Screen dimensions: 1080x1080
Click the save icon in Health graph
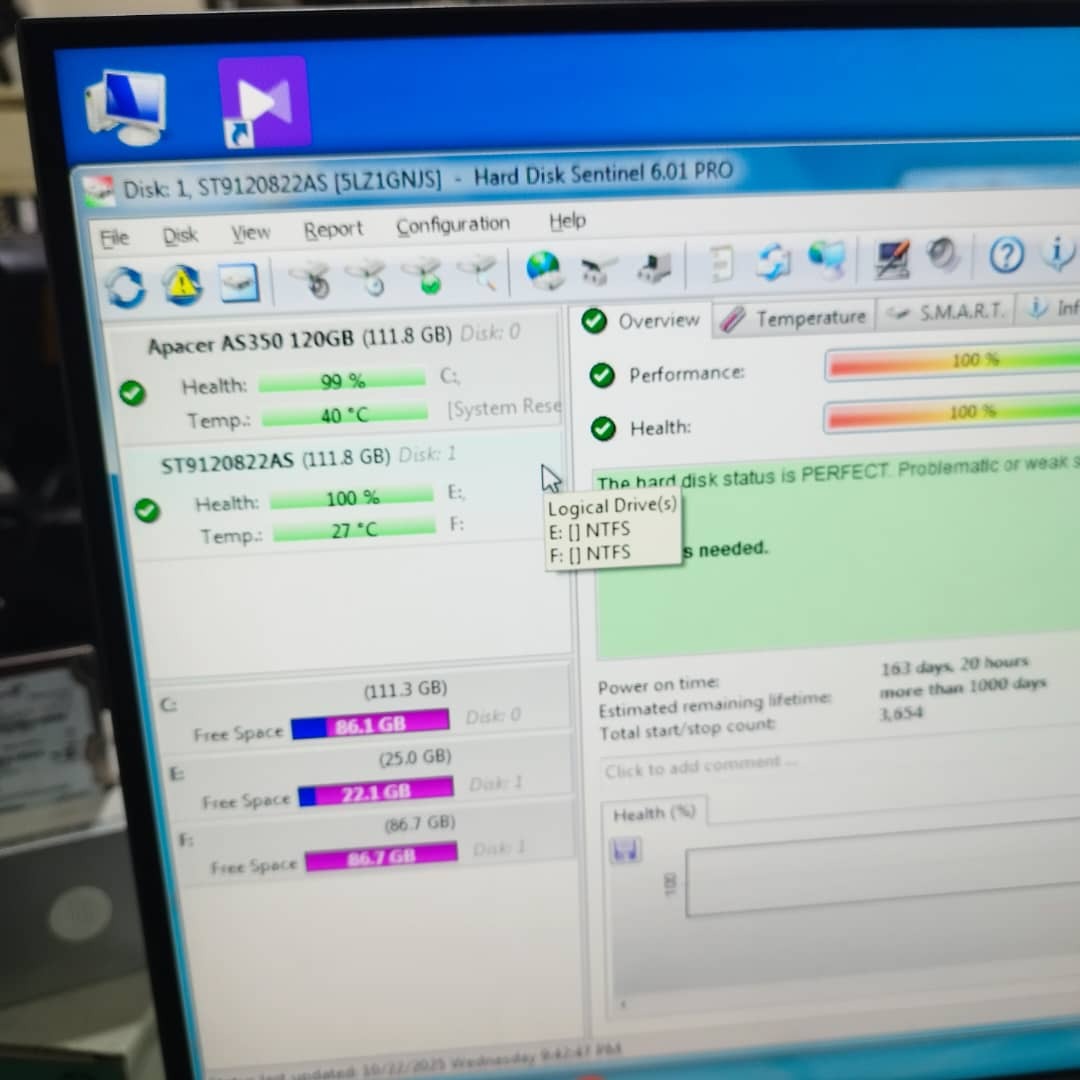626,851
